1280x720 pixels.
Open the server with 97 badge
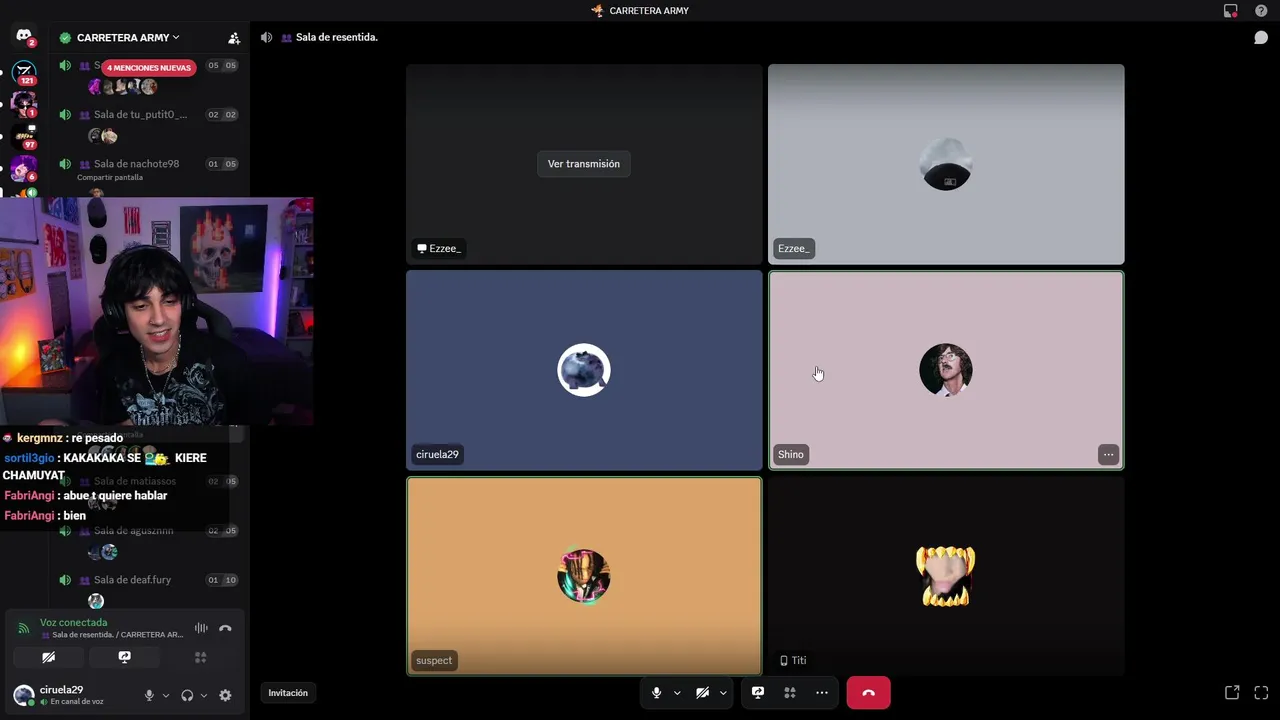tap(23, 136)
